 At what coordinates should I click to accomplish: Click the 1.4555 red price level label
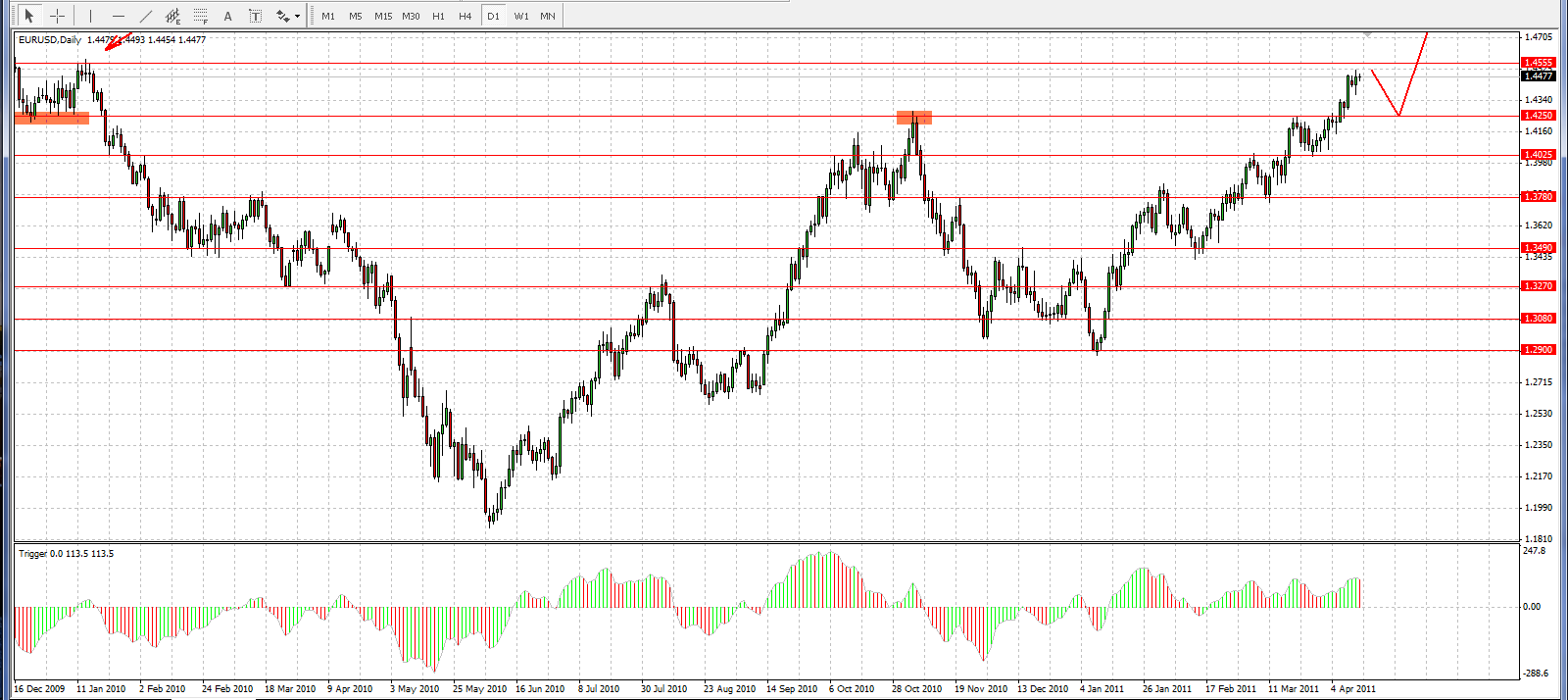pos(1538,63)
